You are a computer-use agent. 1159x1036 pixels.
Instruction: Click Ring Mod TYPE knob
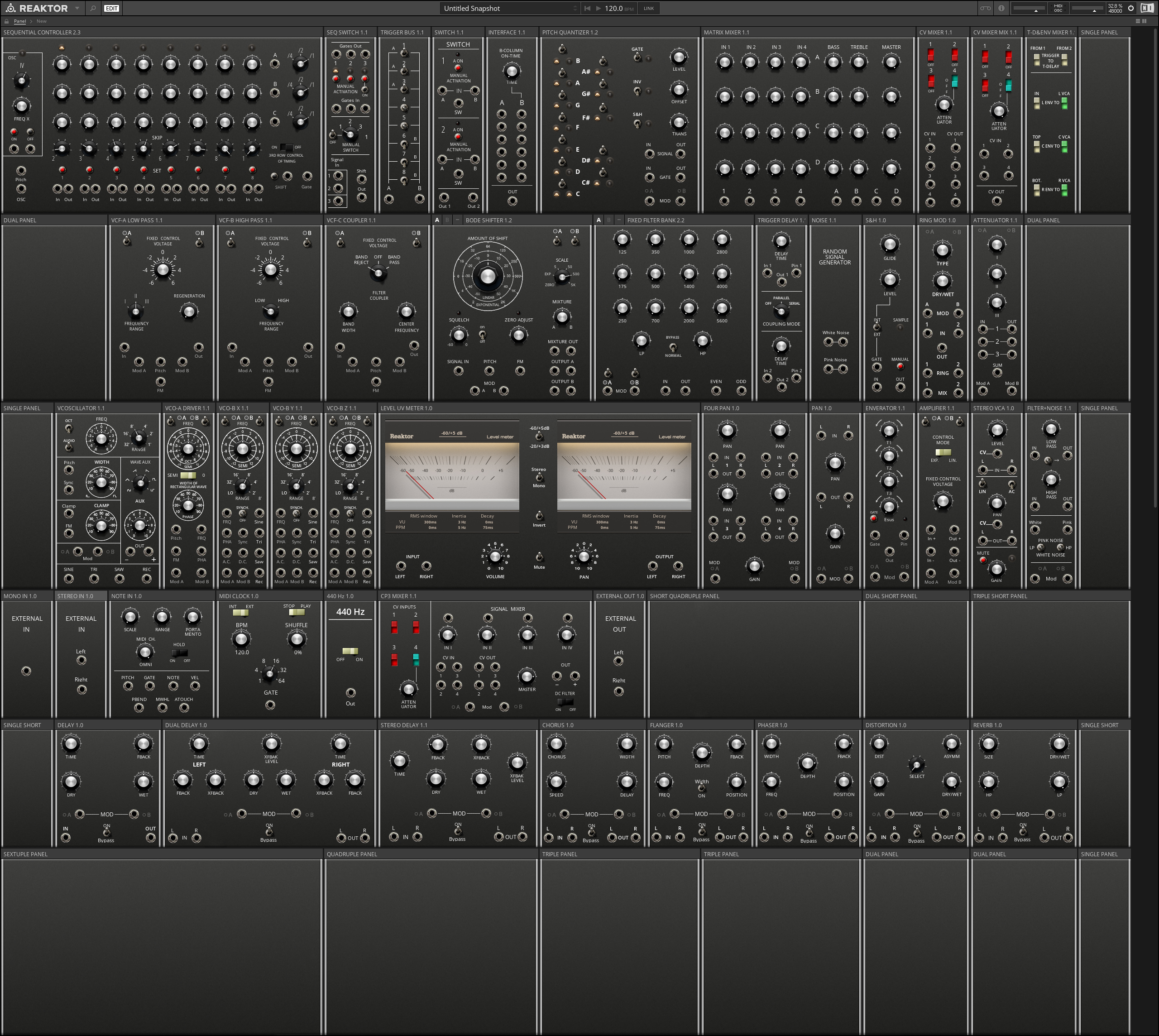coord(943,250)
